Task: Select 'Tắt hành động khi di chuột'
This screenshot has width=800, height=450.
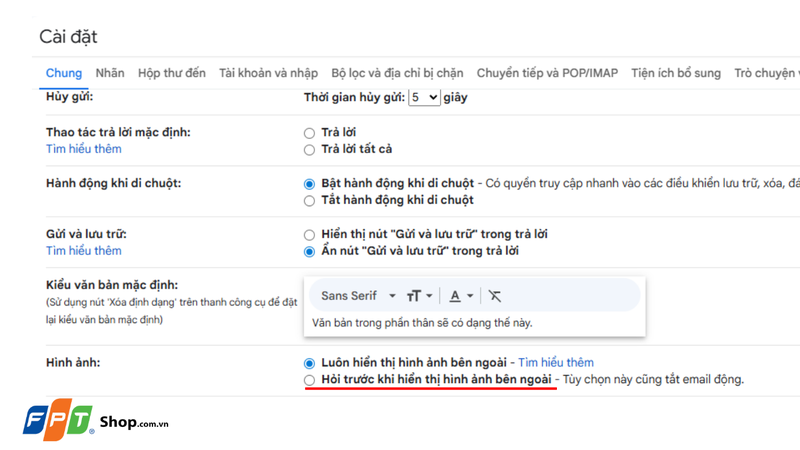Action: click(309, 201)
